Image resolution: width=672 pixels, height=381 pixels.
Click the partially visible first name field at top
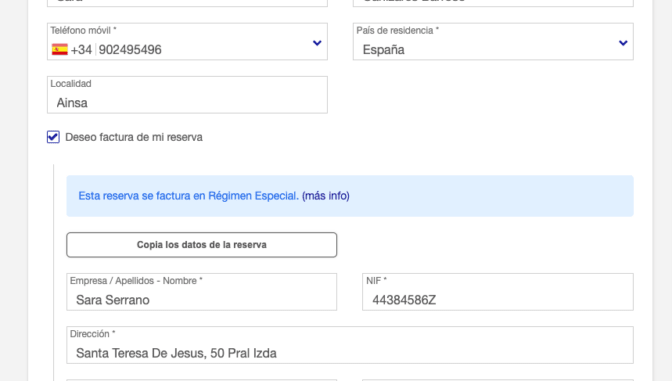[187, 2]
